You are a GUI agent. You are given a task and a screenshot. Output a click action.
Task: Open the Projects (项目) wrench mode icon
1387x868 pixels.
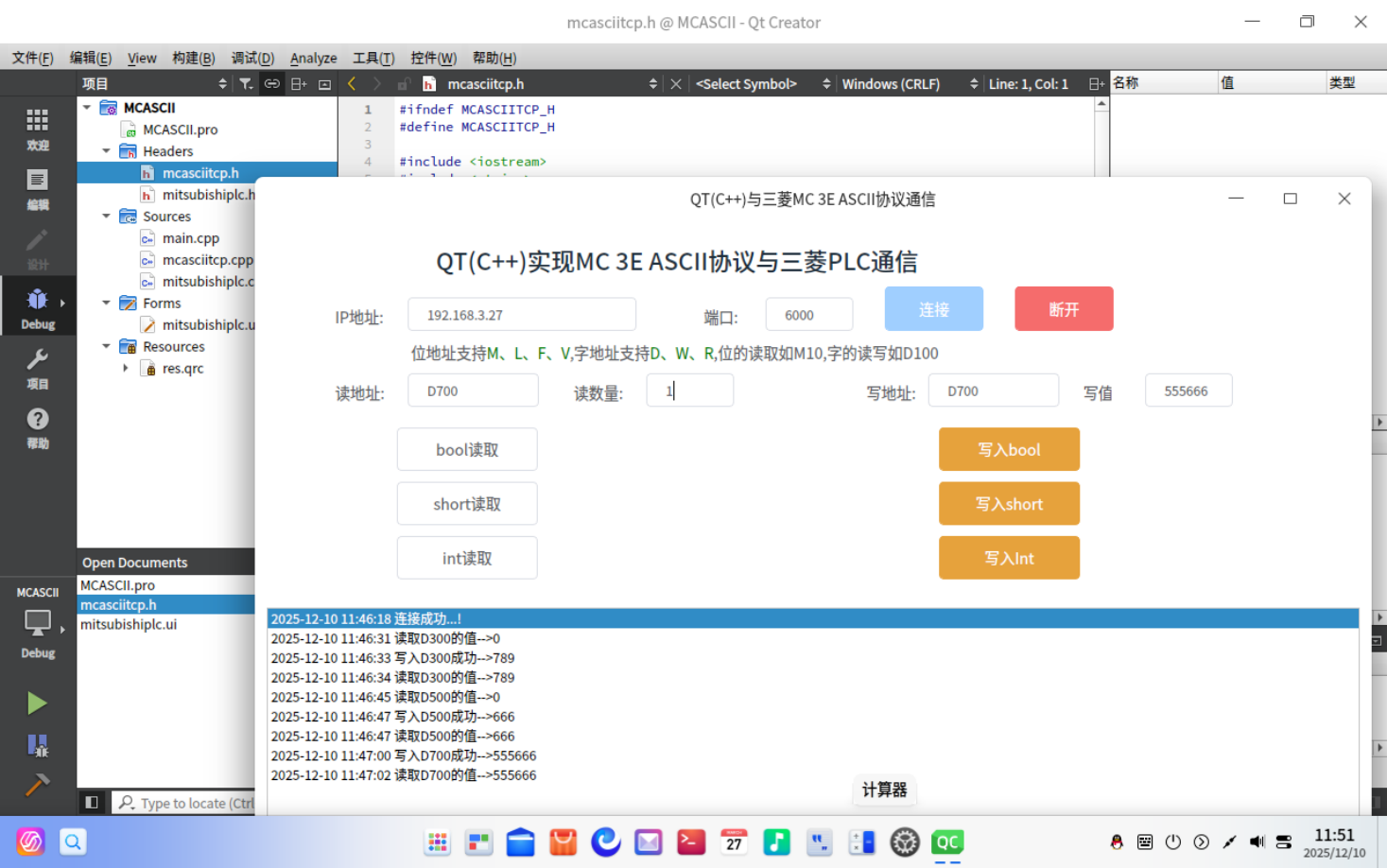click(x=38, y=368)
